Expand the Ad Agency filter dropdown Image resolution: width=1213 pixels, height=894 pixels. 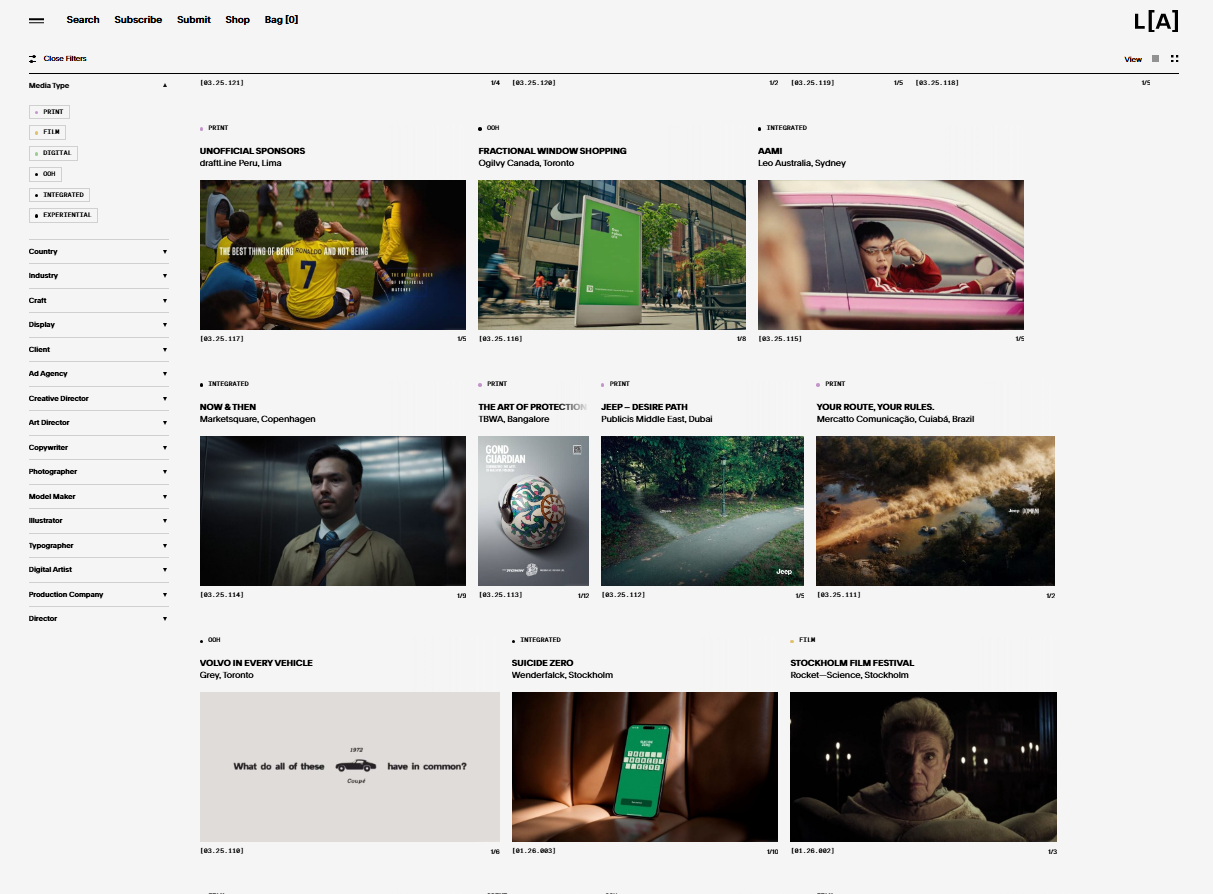(98, 374)
